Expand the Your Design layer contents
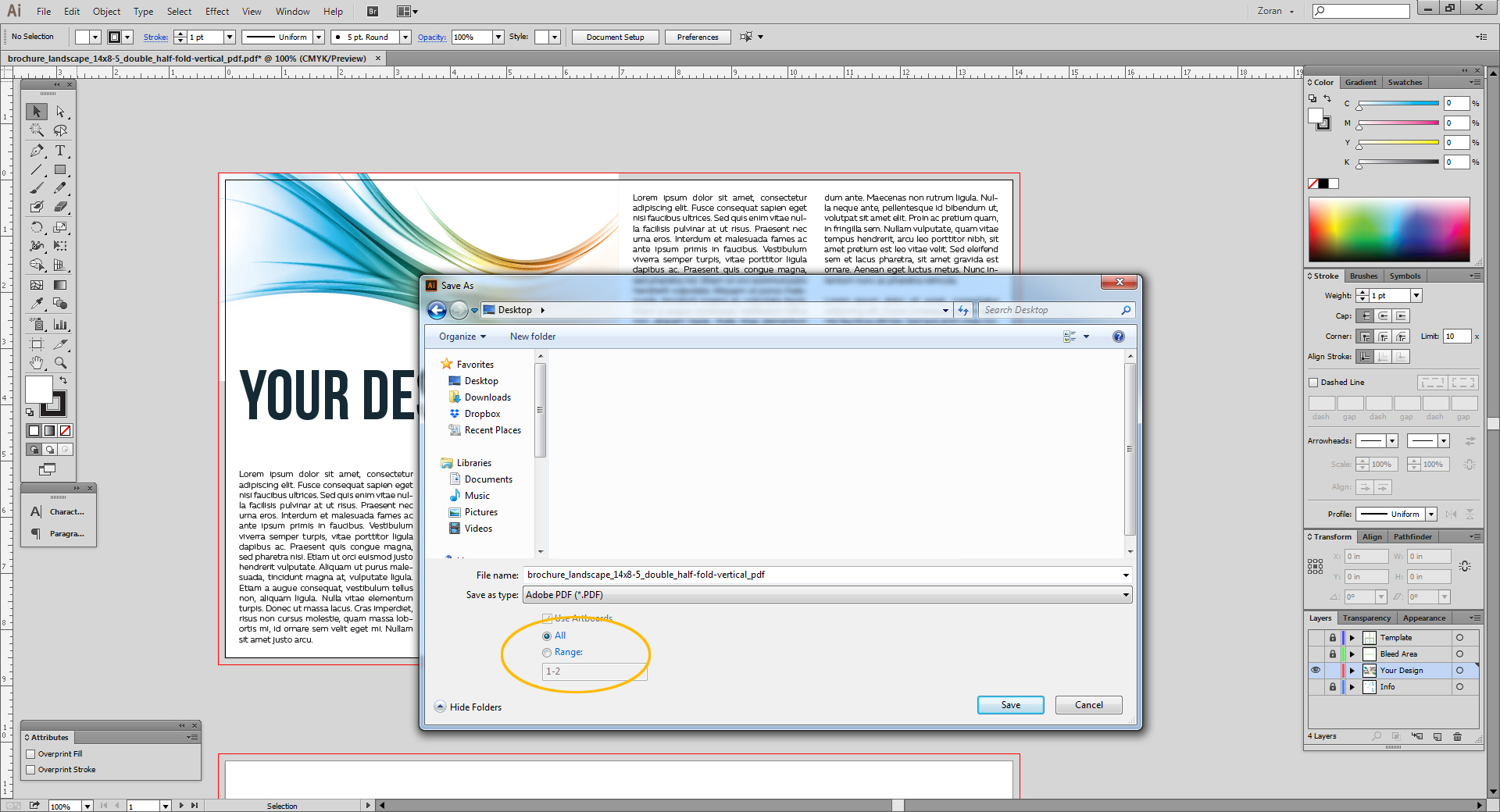This screenshot has height=812, width=1500. point(1352,670)
